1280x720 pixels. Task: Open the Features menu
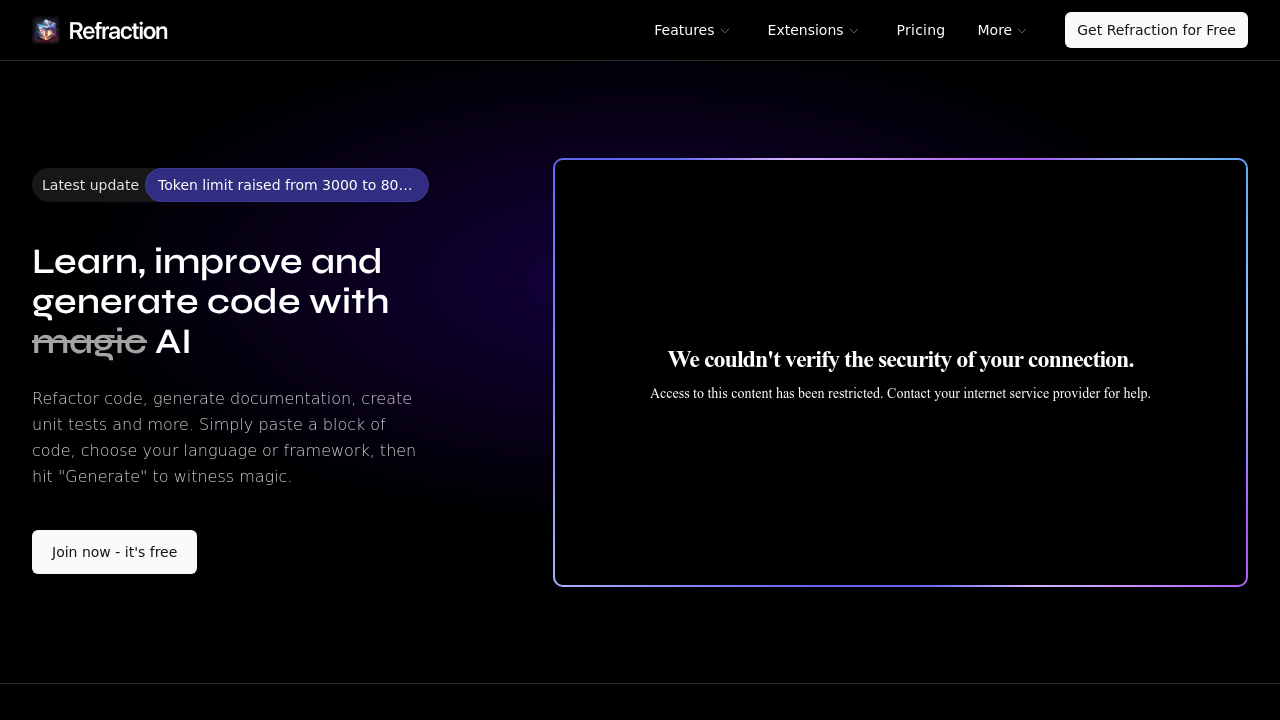[x=684, y=30]
